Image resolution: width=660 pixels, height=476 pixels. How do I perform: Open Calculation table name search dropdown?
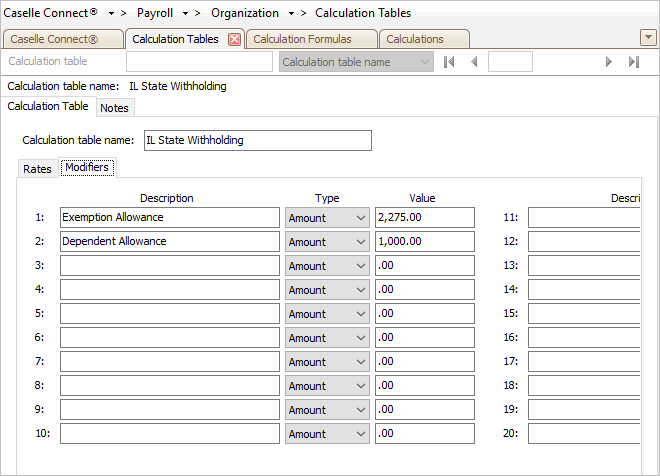[357, 62]
